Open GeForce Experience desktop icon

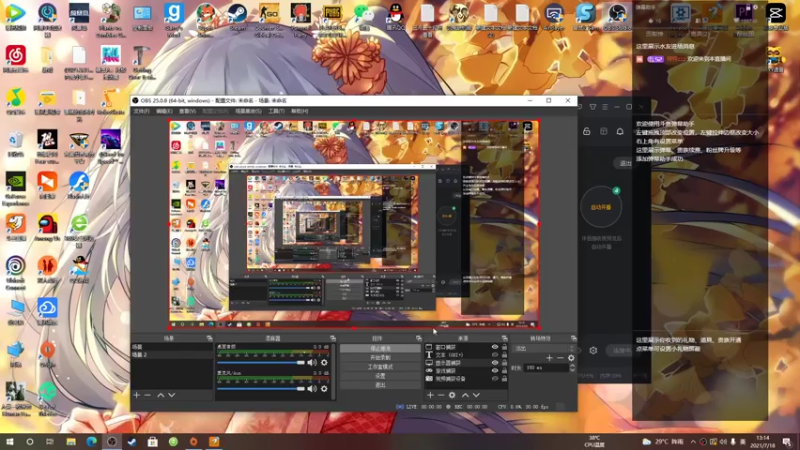[x=16, y=188]
